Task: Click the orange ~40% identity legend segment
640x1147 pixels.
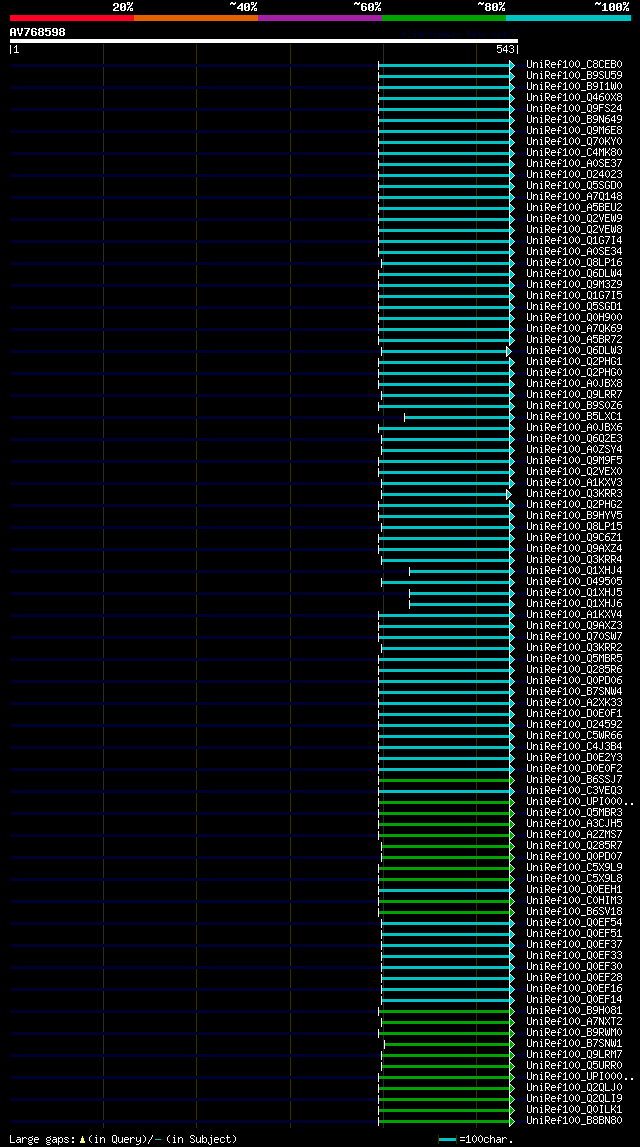Action: [x=196, y=18]
